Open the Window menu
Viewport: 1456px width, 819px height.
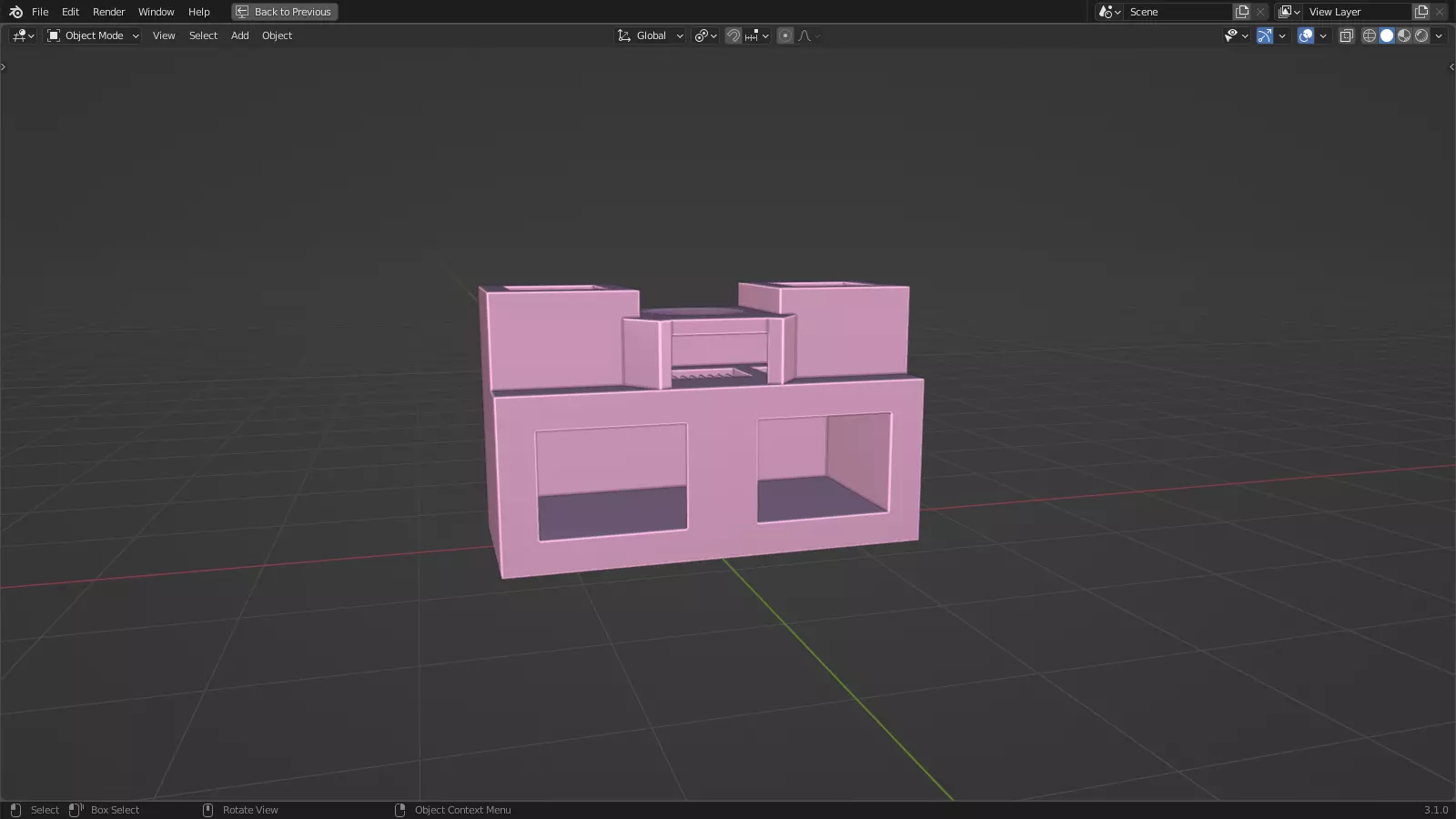click(156, 12)
